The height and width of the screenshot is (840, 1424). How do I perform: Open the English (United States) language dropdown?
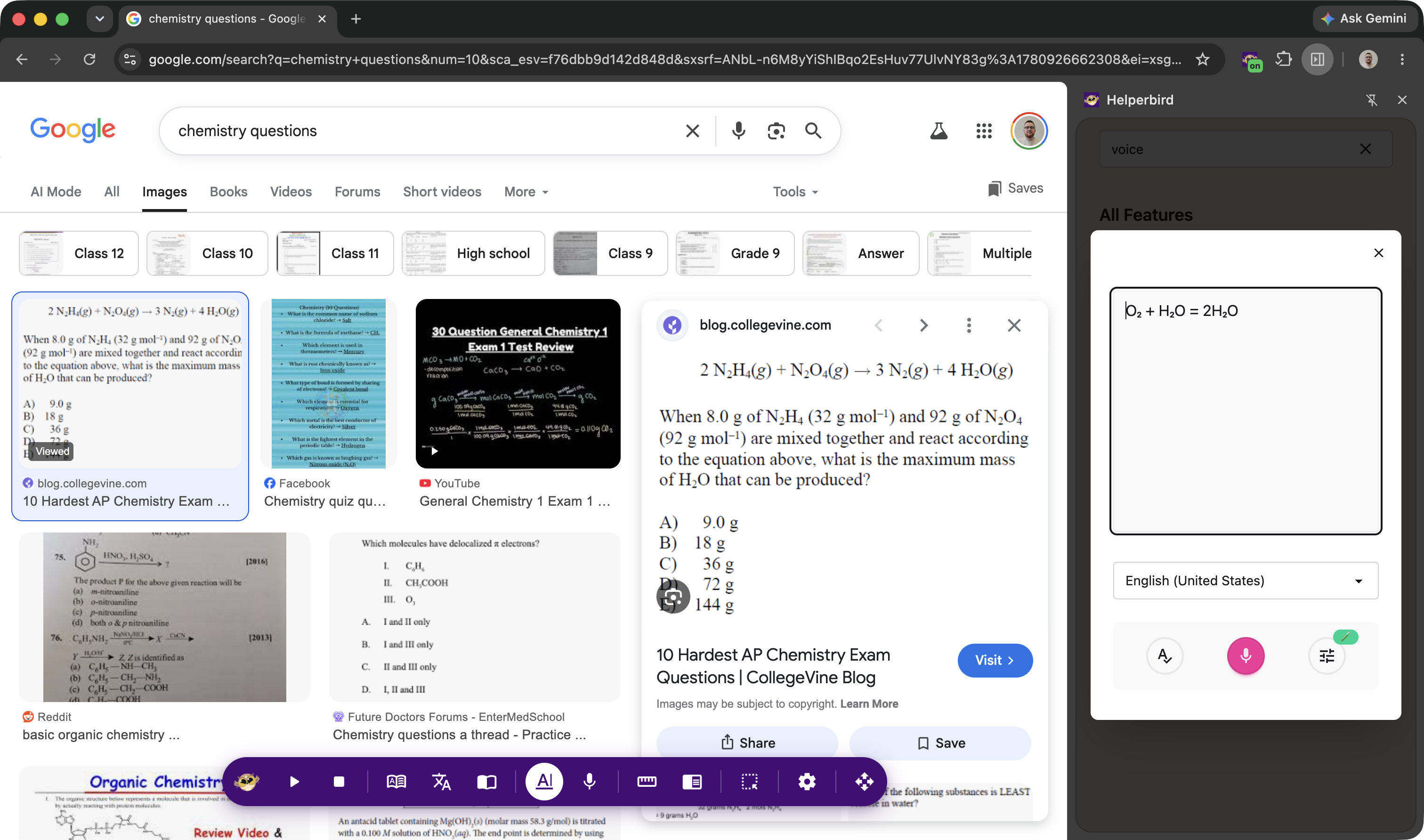tap(1245, 580)
